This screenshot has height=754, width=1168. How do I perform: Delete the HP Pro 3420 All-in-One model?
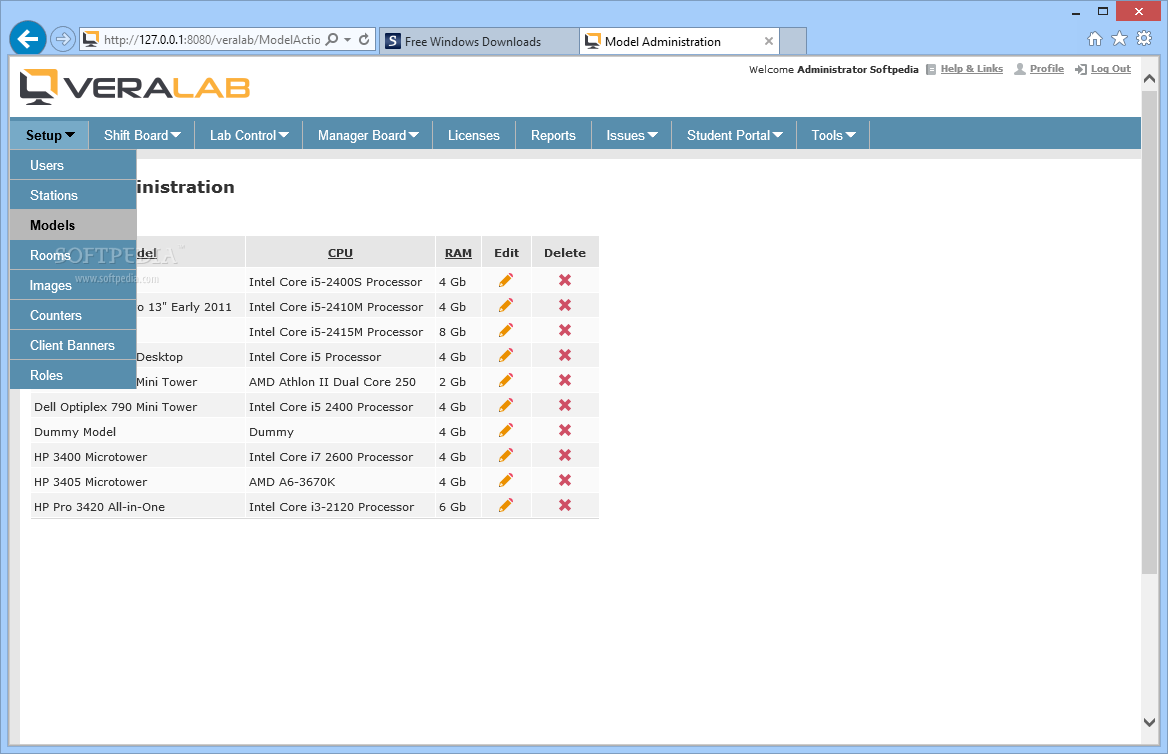565,505
